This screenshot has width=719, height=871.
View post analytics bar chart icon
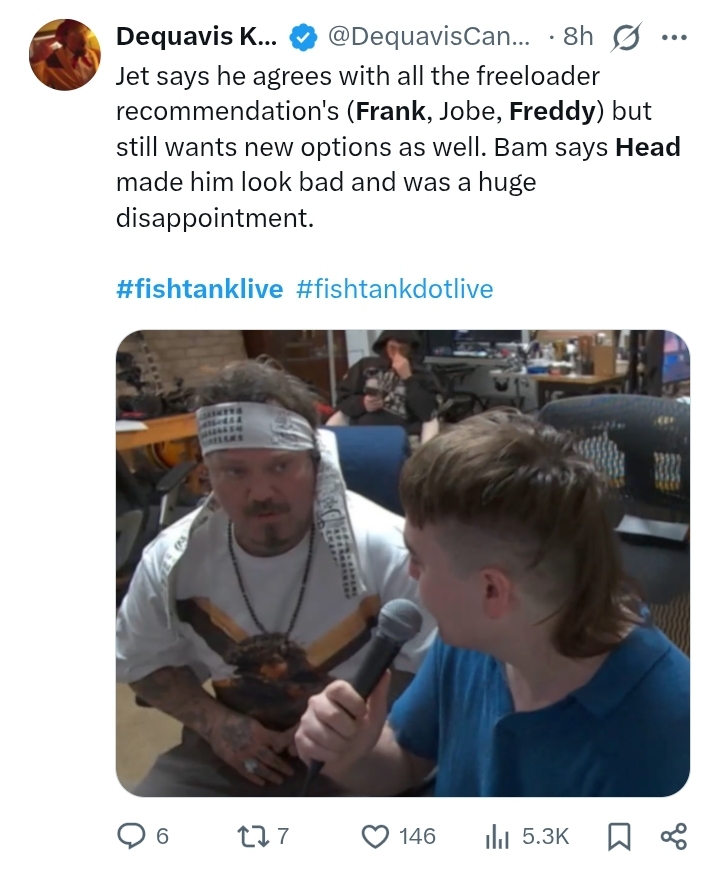pos(497,836)
